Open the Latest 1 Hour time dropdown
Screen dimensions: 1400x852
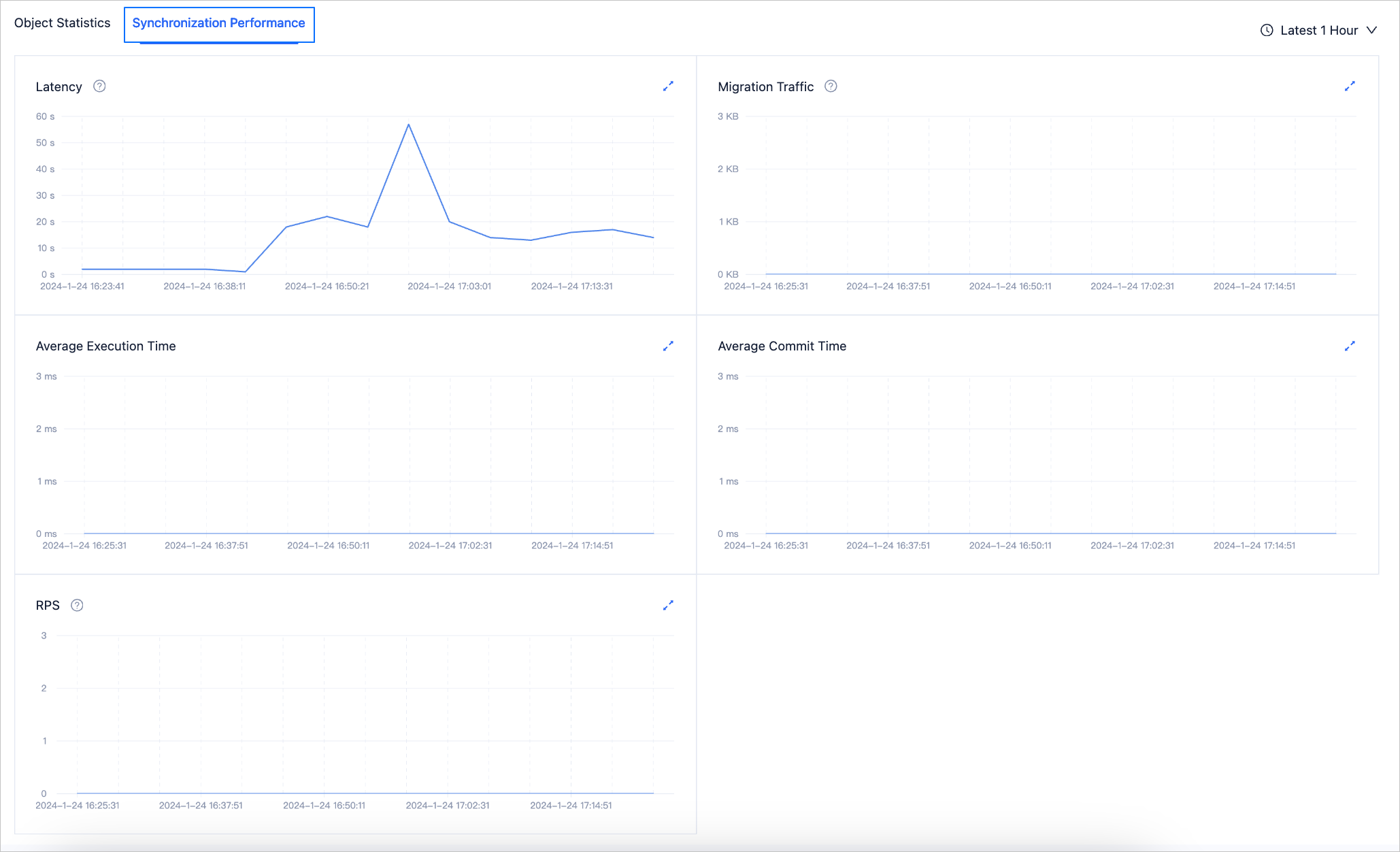click(1318, 31)
